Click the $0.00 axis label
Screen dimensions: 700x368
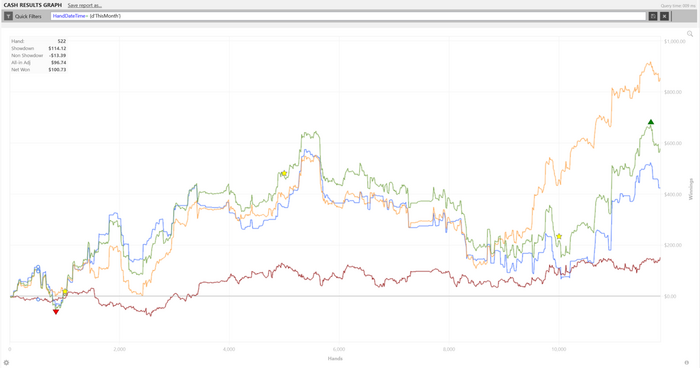point(670,296)
